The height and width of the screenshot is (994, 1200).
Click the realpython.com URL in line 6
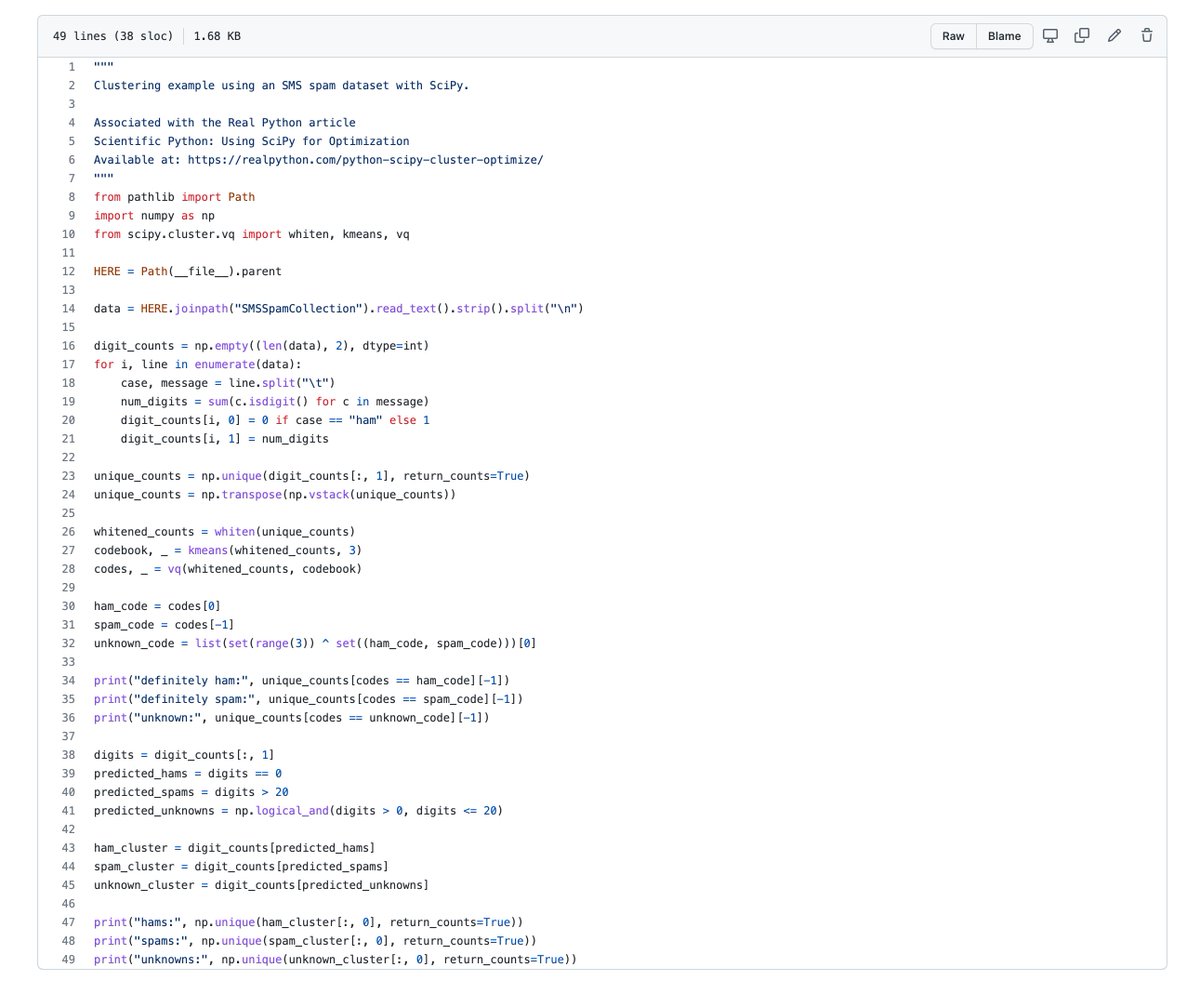click(365, 160)
